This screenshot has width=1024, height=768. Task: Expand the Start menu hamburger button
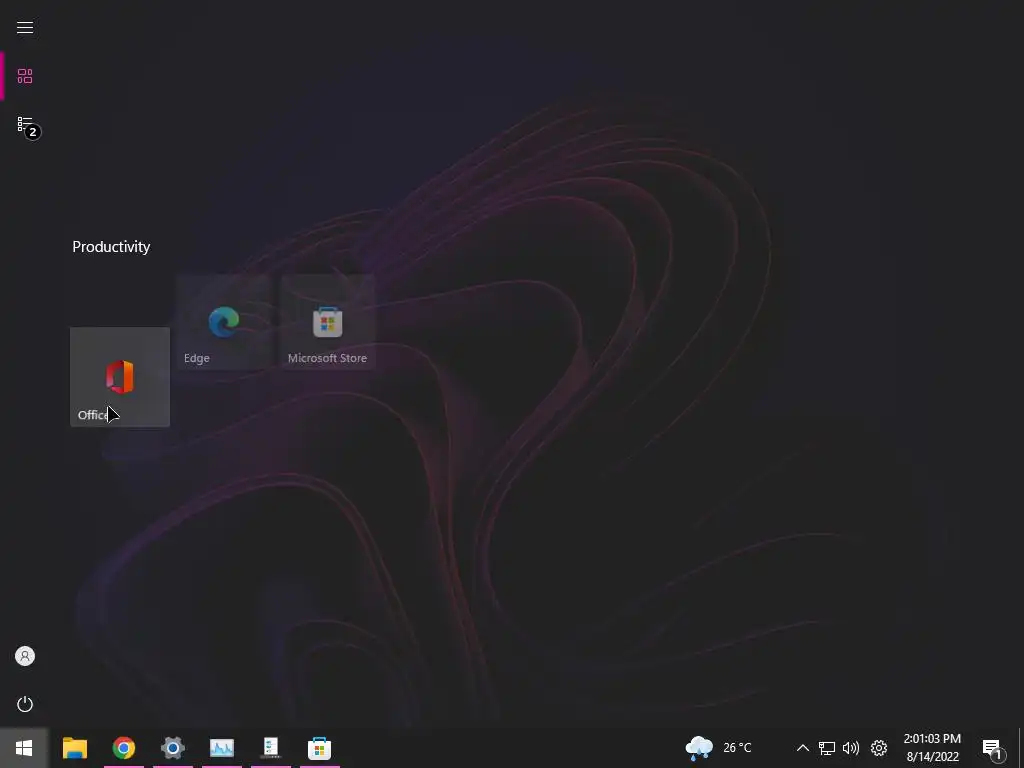pyautogui.click(x=25, y=27)
